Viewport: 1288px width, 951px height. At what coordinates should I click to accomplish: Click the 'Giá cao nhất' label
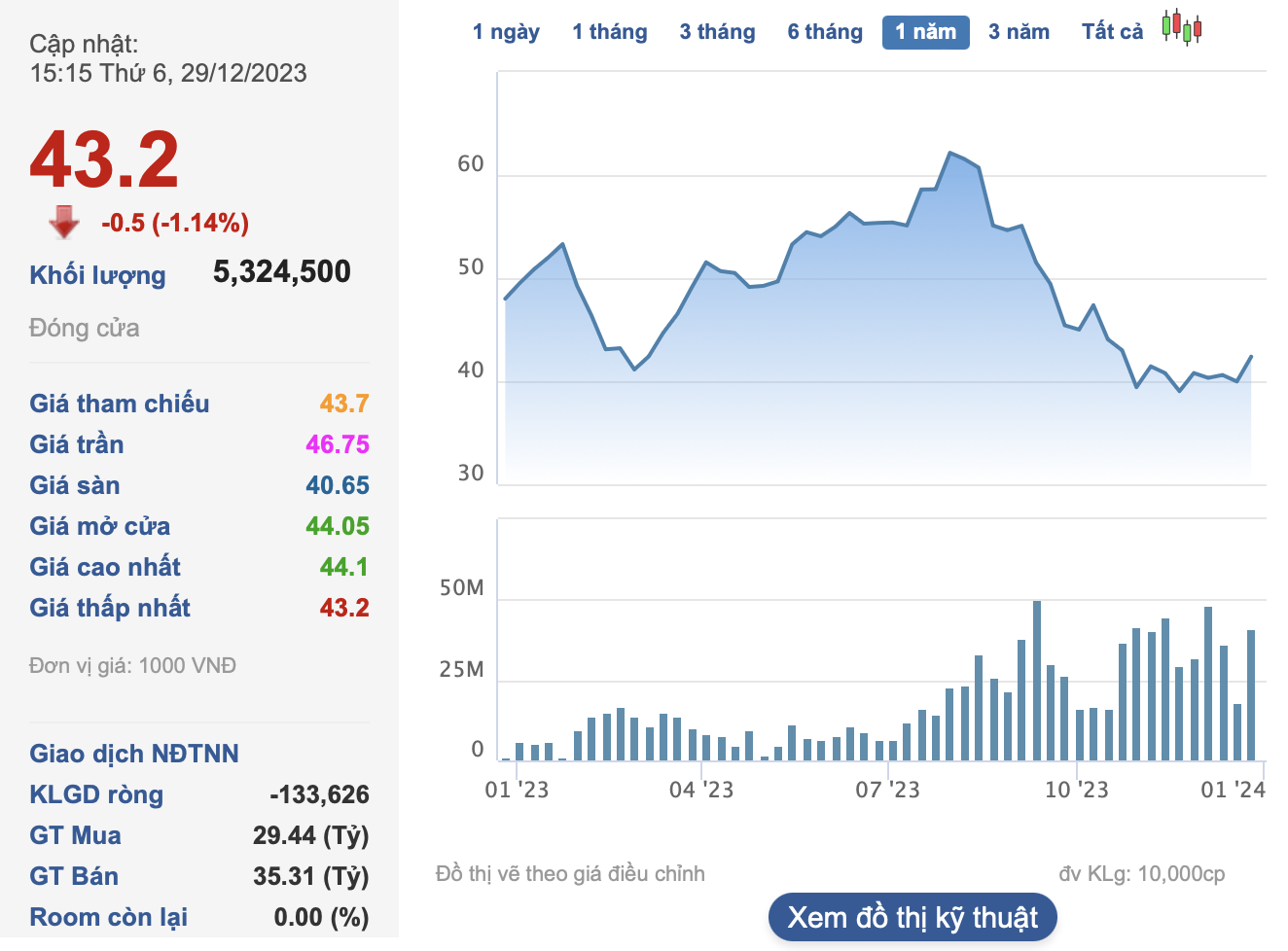[105, 567]
